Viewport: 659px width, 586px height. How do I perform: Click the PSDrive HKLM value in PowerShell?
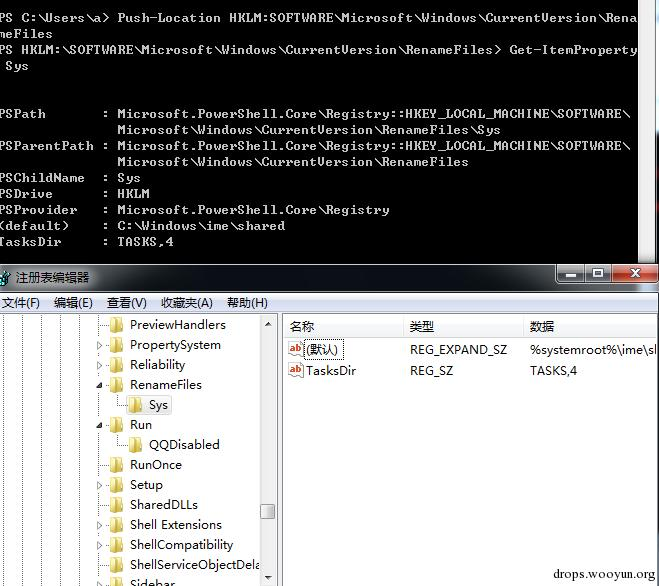coord(133,194)
